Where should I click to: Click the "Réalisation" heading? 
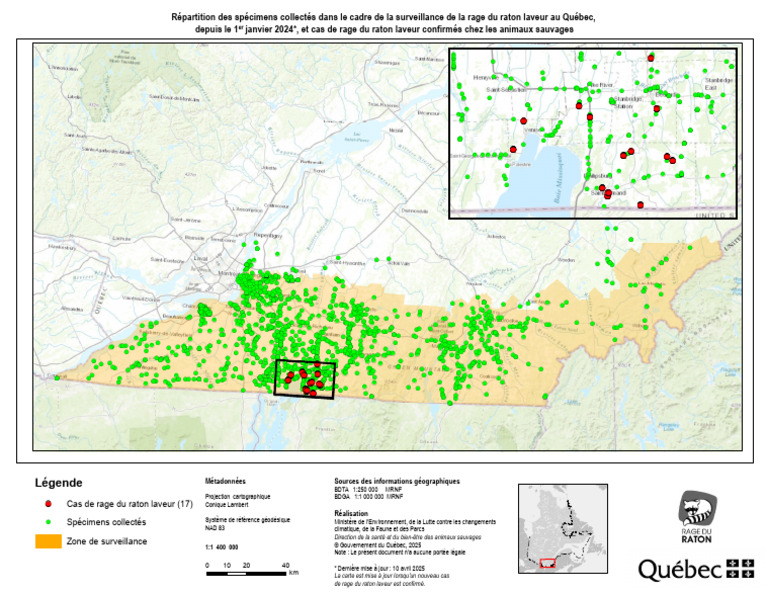click(351, 513)
